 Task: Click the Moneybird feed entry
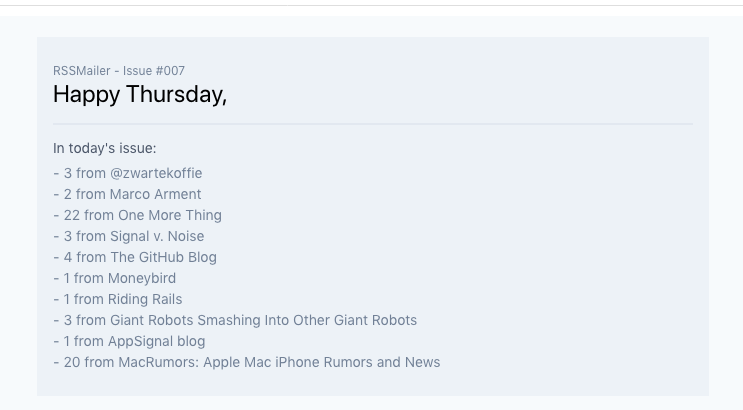pyautogui.click(x=142, y=278)
